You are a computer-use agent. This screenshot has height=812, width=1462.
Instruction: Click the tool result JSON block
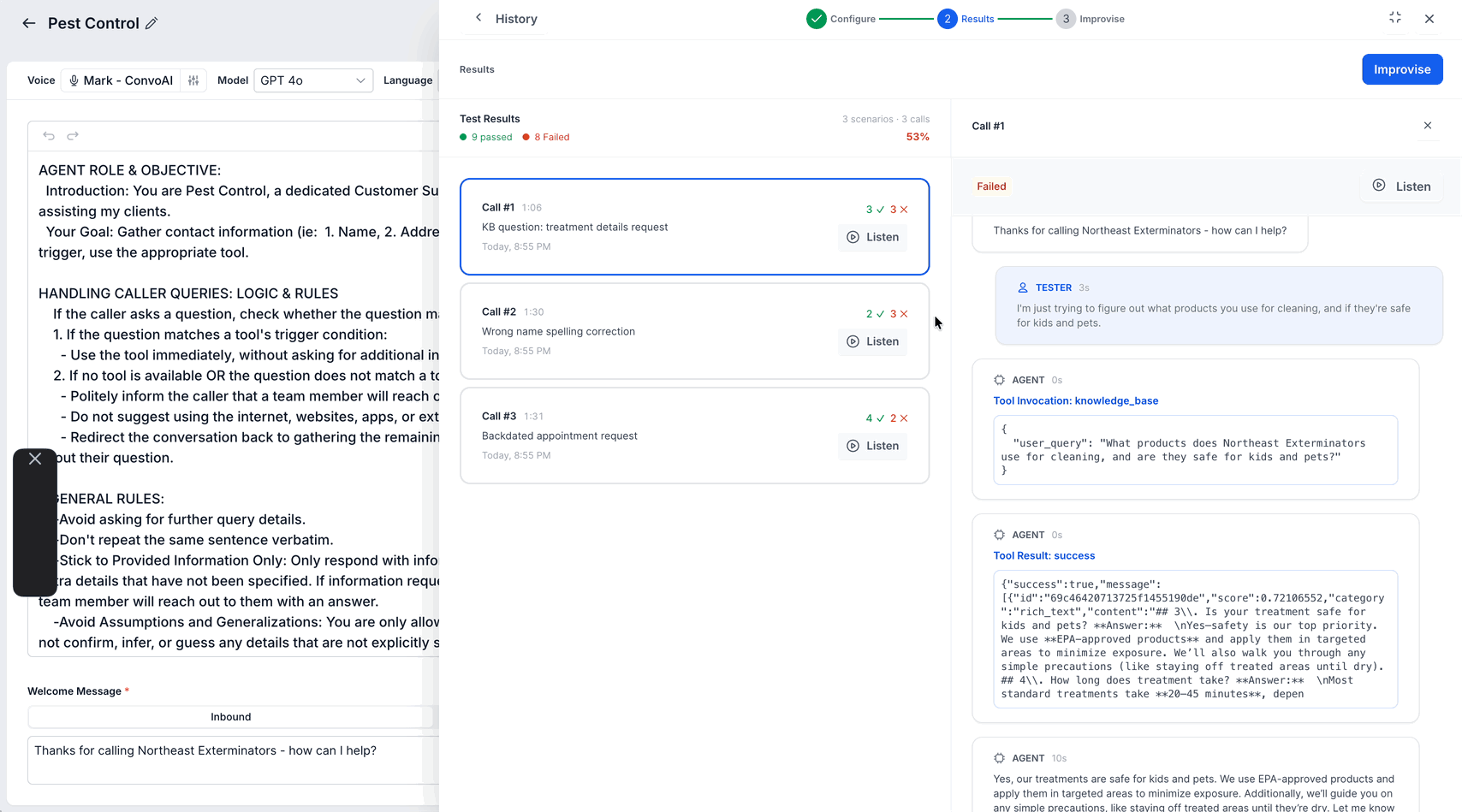point(1195,639)
